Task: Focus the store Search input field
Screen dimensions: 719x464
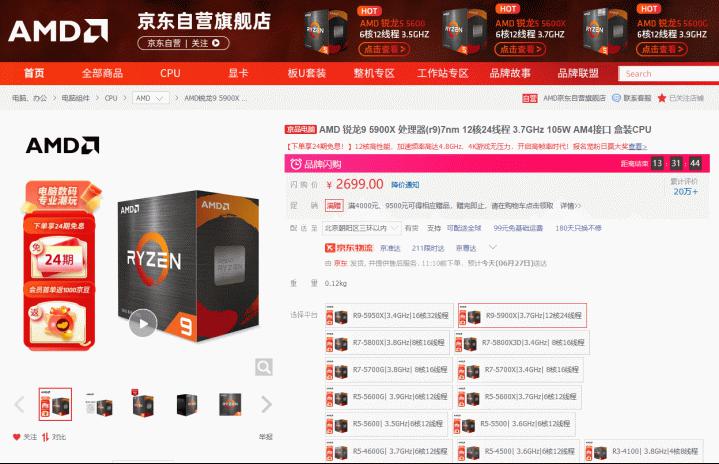Action: tap(669, 74)
